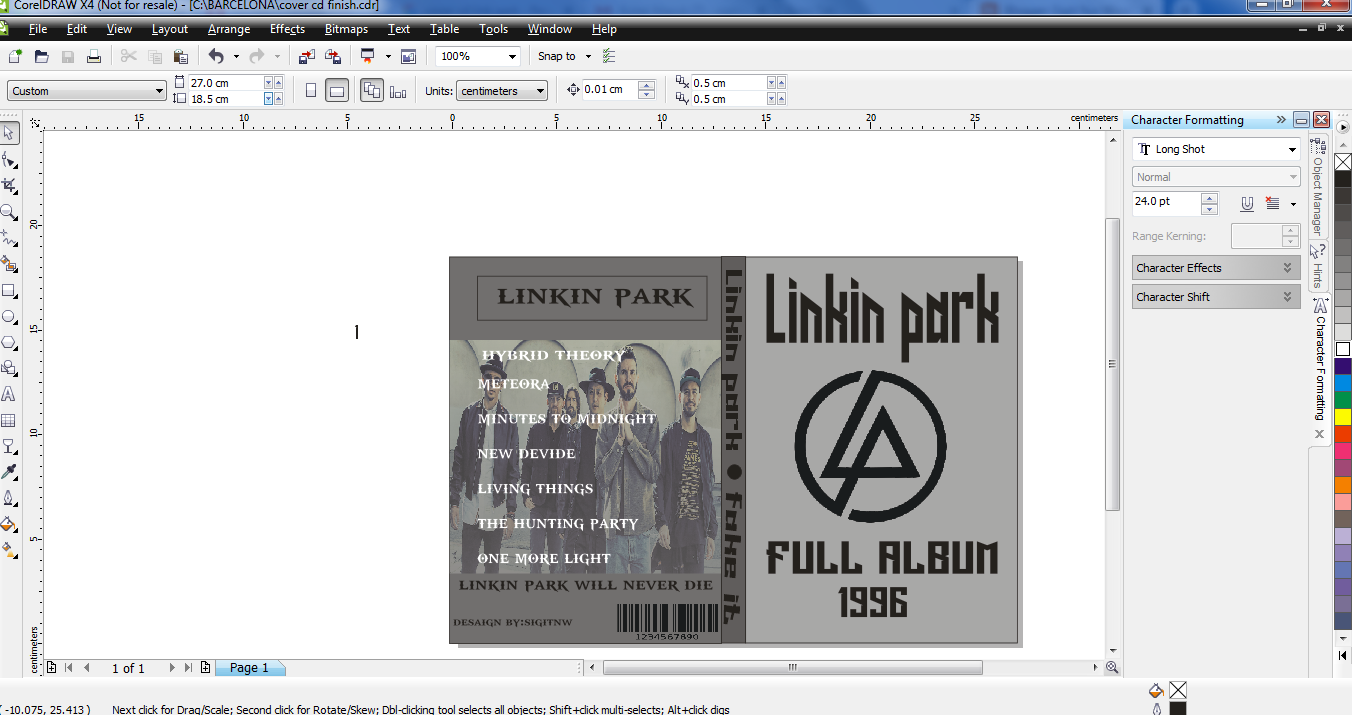
Task: Open a file with folder icon
Action: pos(41,56)
